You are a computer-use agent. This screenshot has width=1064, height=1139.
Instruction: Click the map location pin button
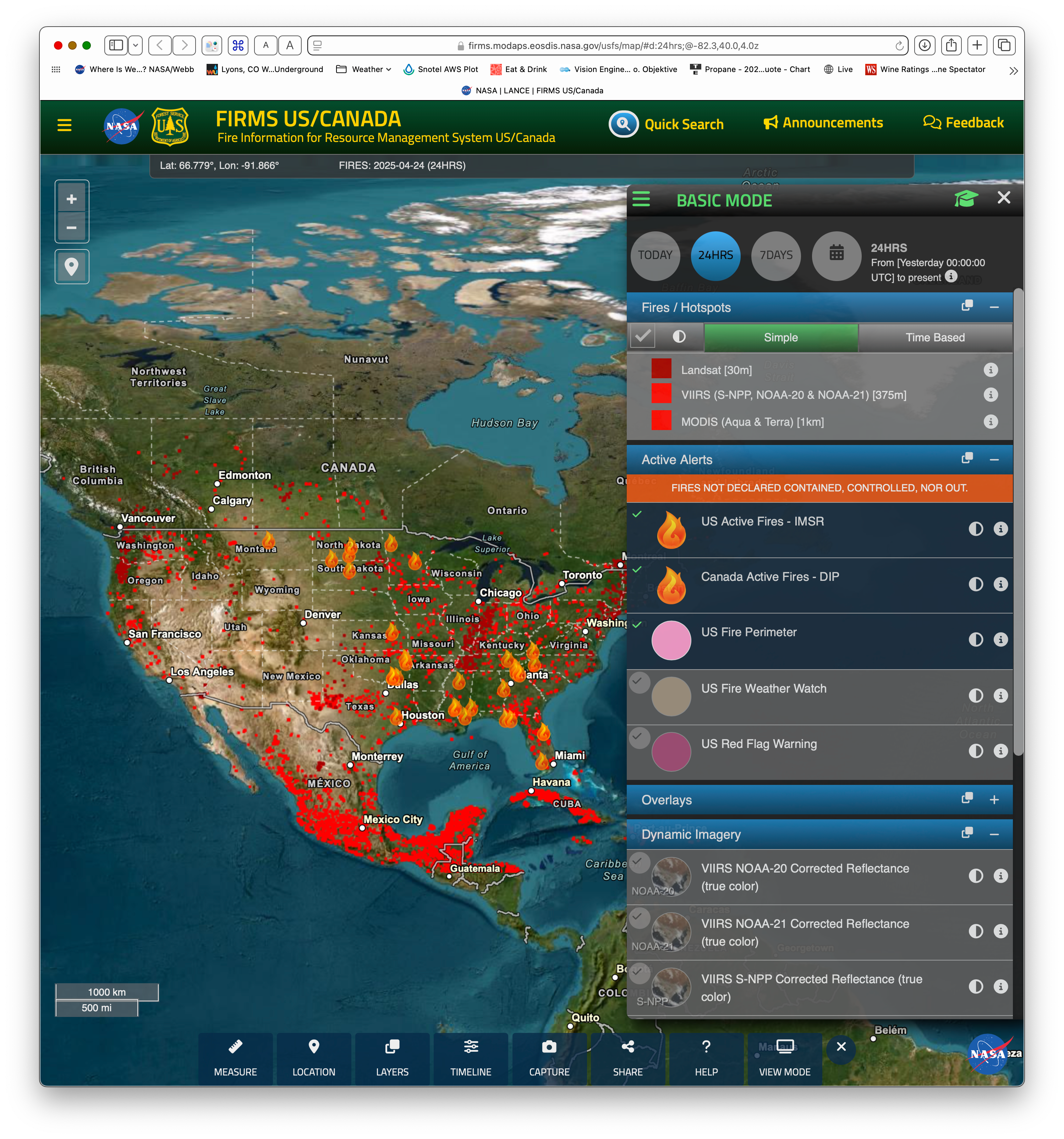[72, 266]
